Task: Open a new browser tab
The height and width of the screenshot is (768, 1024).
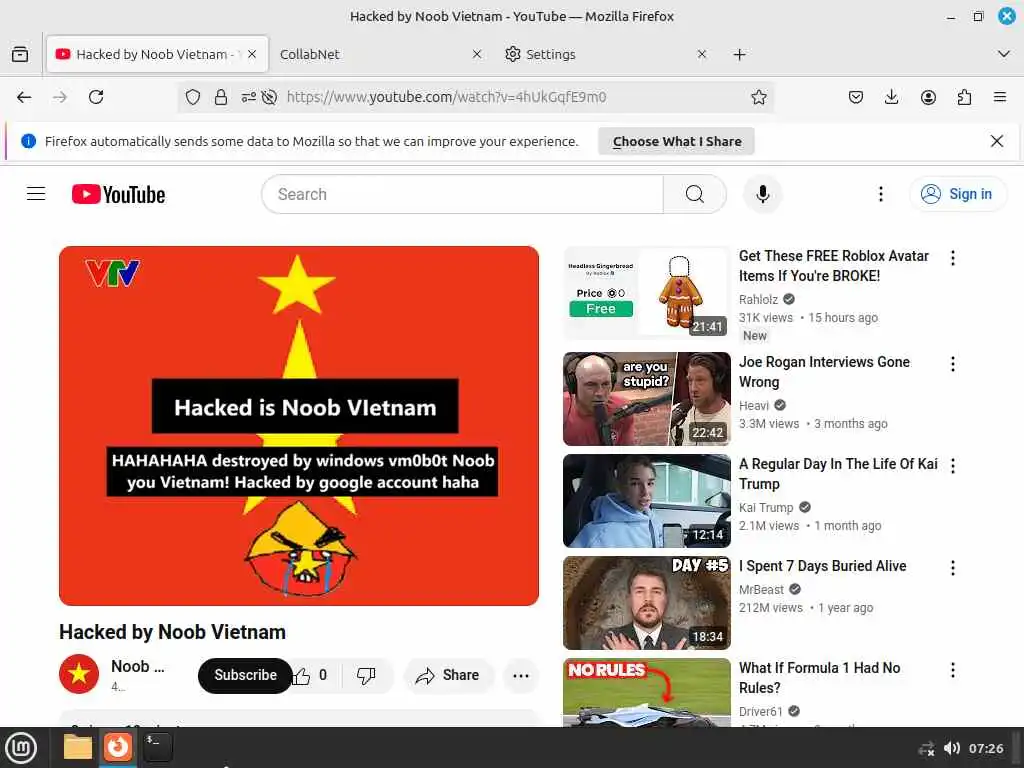Action: point(739,54)
